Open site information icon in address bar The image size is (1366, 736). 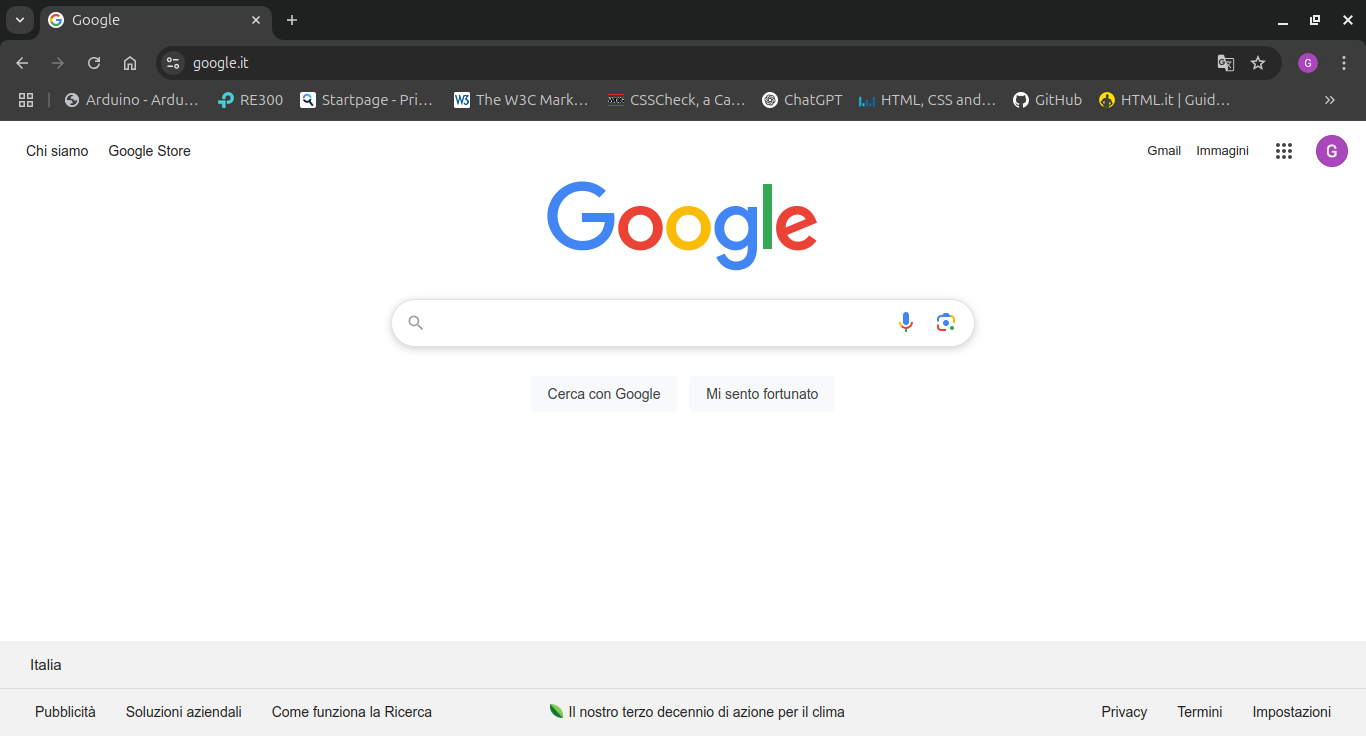coord(173,63)
